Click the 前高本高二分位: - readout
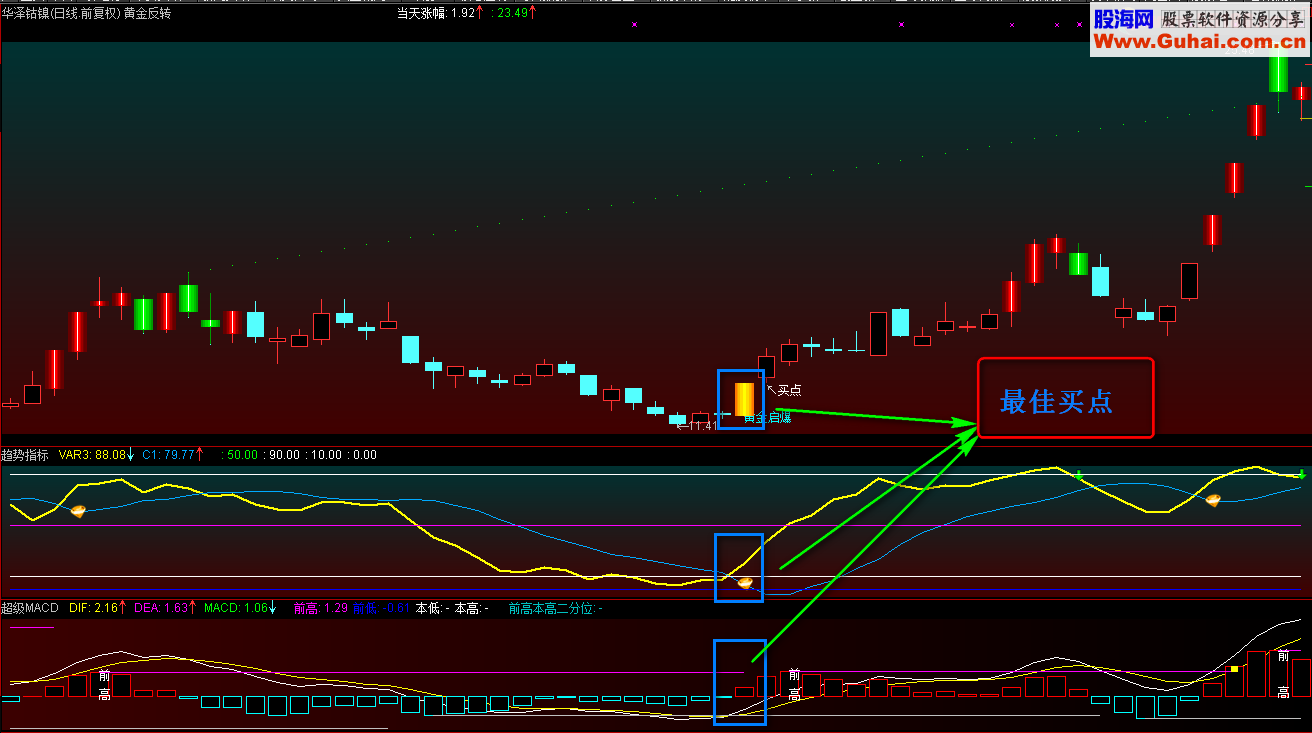The width and height of the screenshot is (1312, 733). [x=556, y=608]
